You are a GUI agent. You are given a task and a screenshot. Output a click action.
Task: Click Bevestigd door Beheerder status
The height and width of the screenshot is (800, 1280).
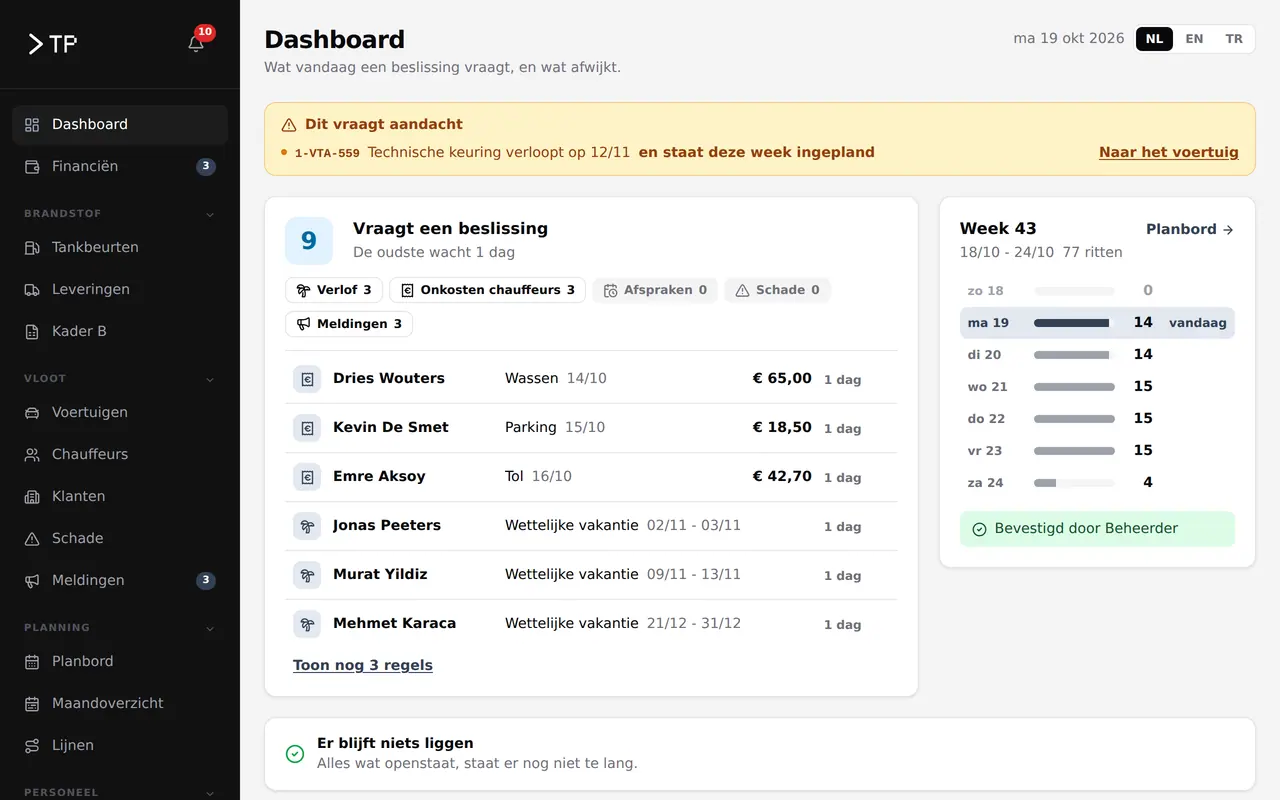click(1097, 529)
